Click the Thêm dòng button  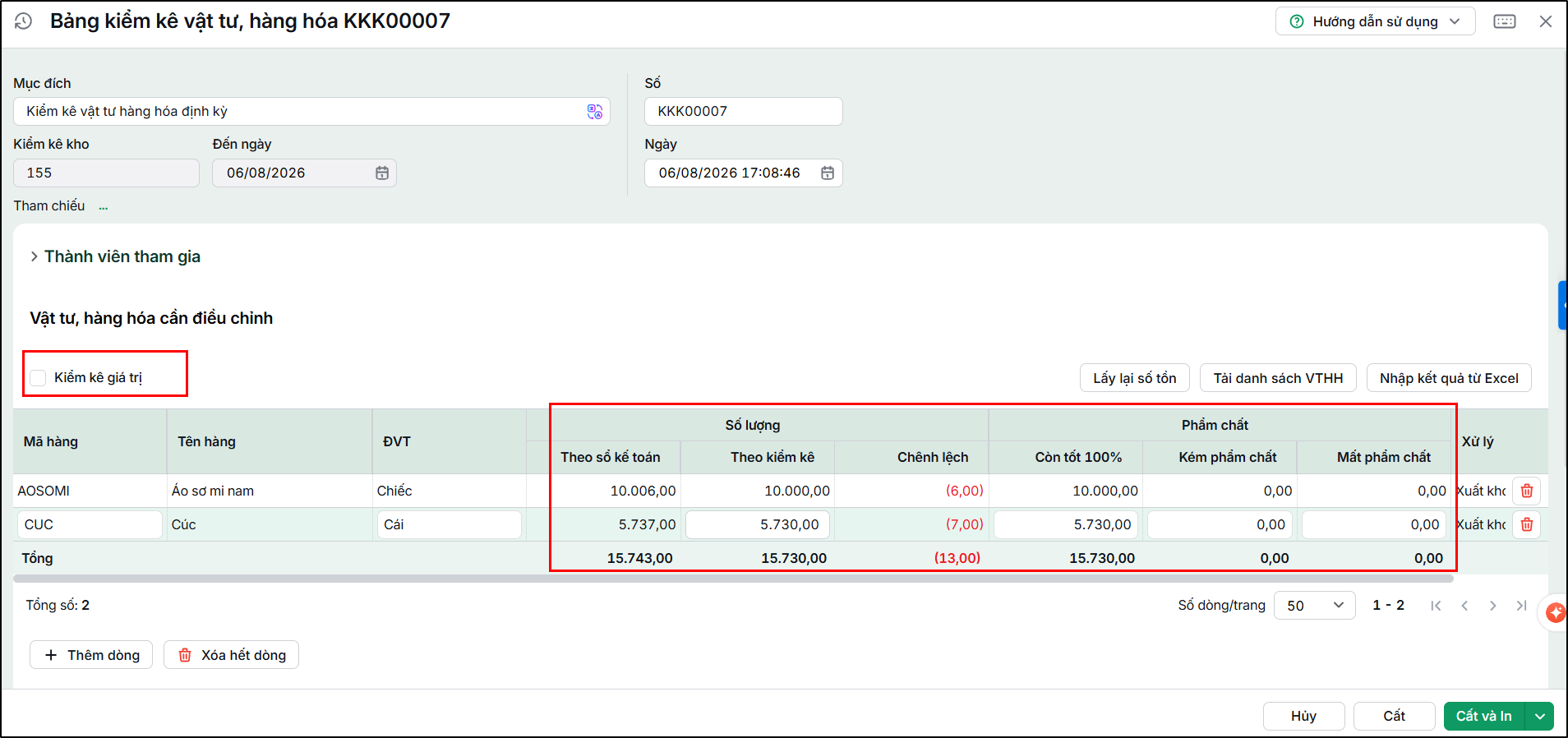point(91,655)
